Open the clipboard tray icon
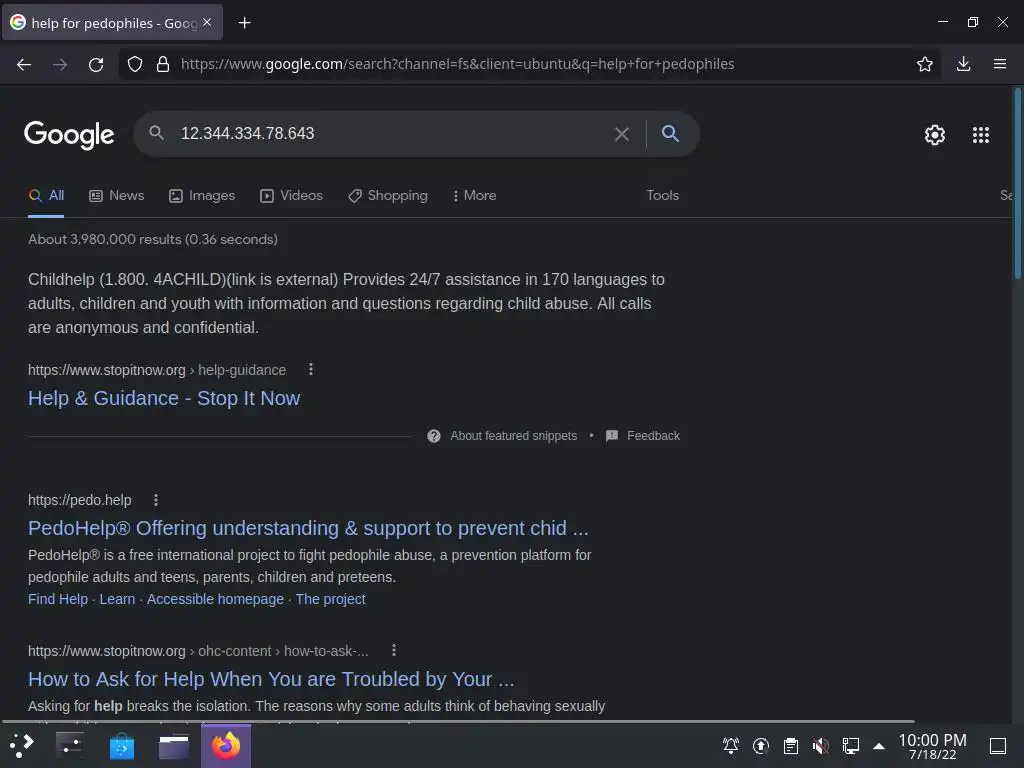1024x768 pixels. point(791,745)
